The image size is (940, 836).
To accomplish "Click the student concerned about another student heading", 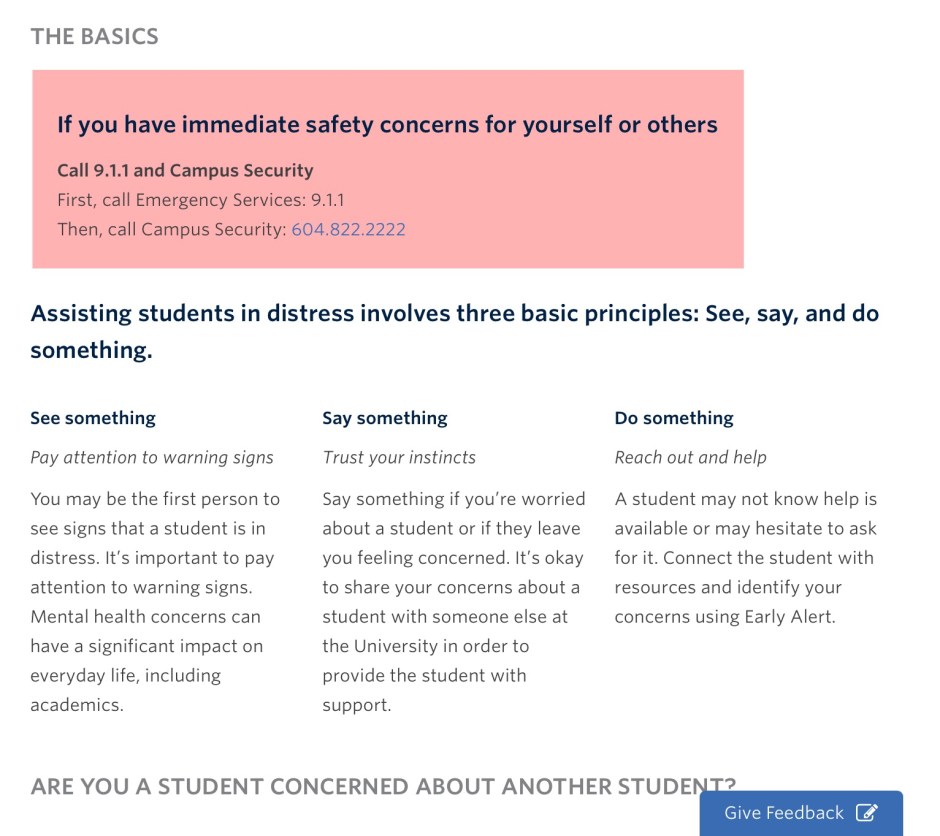I will point(365,785).
